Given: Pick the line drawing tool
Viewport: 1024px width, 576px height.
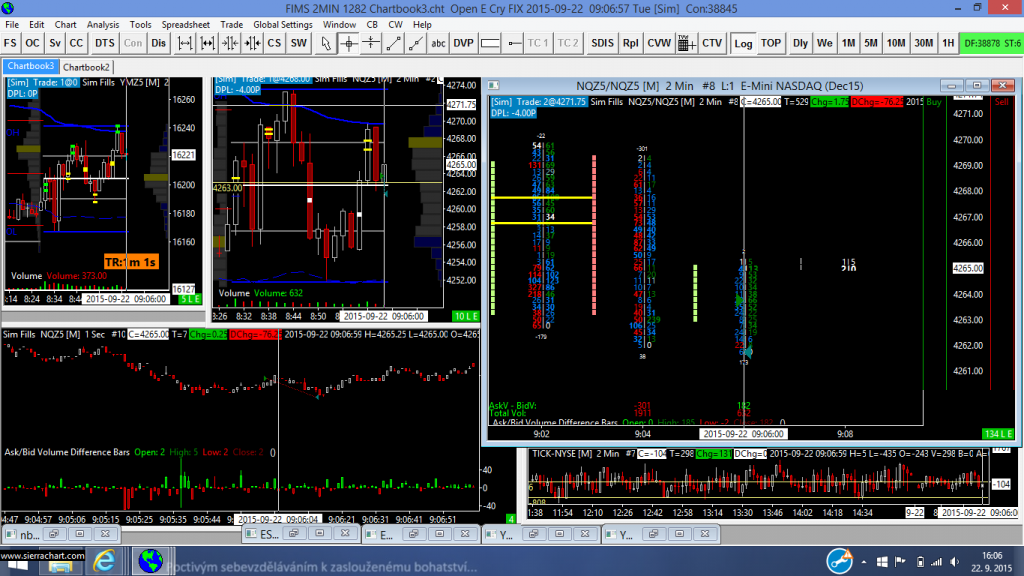Looking at the screenshot, I should (393, 43).
